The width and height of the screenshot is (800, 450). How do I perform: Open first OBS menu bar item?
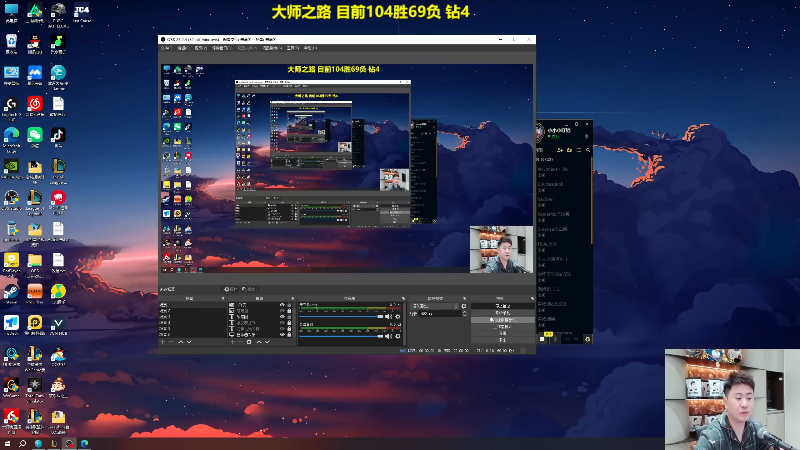[x=166, y=48]
